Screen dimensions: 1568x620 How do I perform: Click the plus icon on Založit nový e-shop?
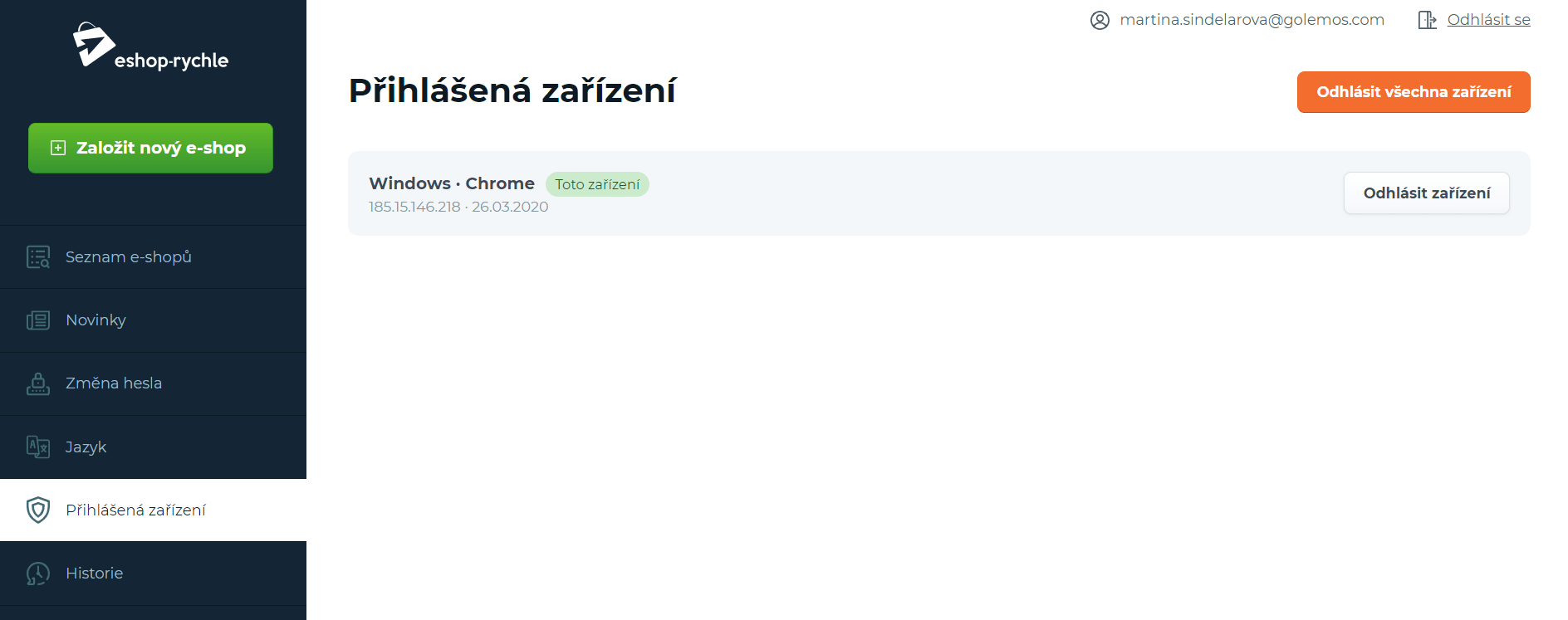(x=58, y=148)
